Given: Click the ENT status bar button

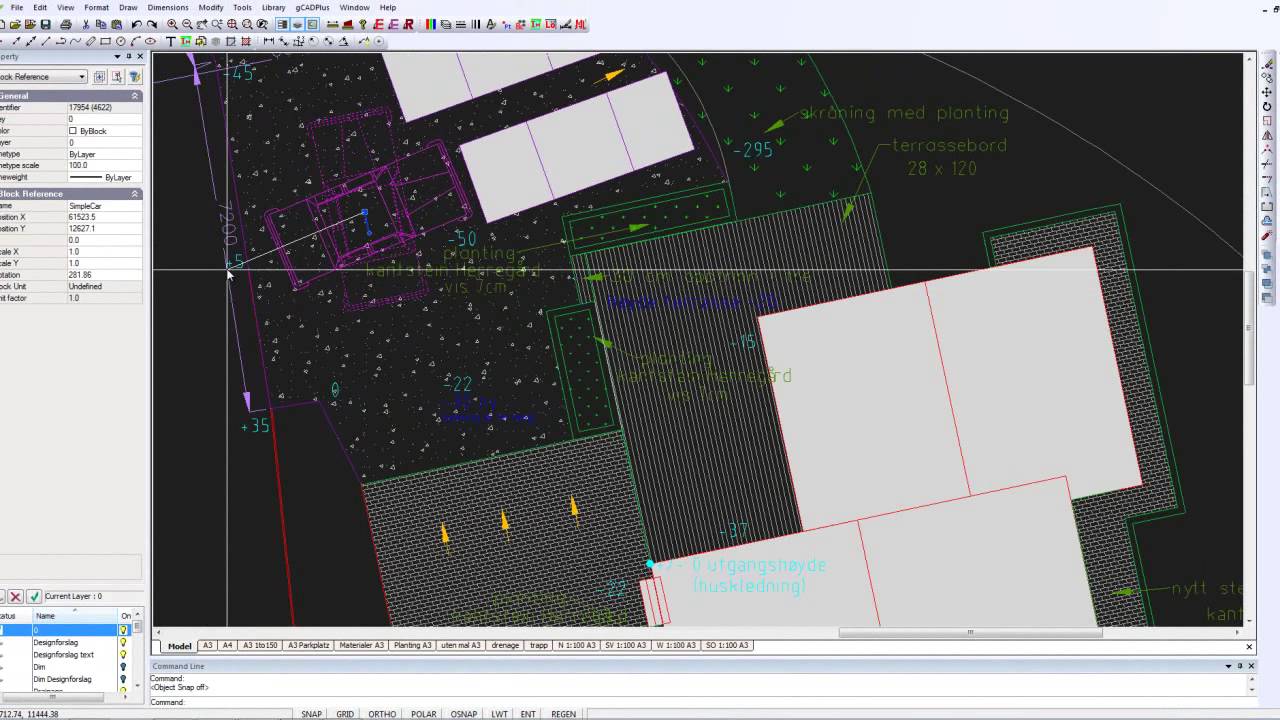Looking at the screenshot, I should pyautogui.click(x=528, y=714).
